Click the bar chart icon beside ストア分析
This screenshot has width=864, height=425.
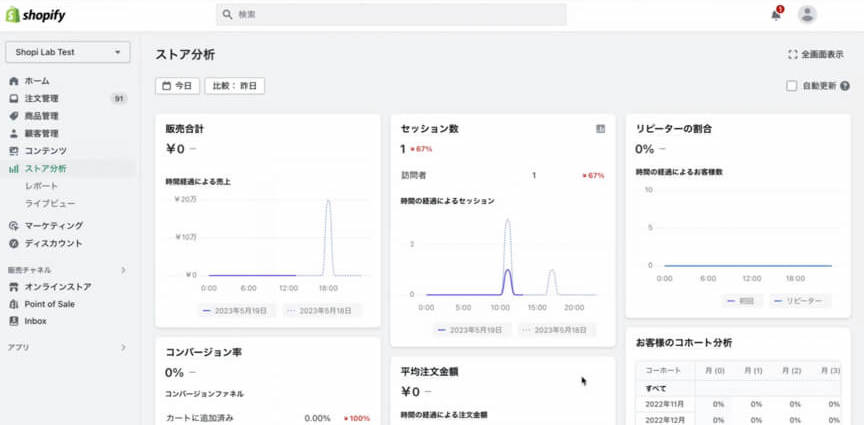tap(14, 169)
